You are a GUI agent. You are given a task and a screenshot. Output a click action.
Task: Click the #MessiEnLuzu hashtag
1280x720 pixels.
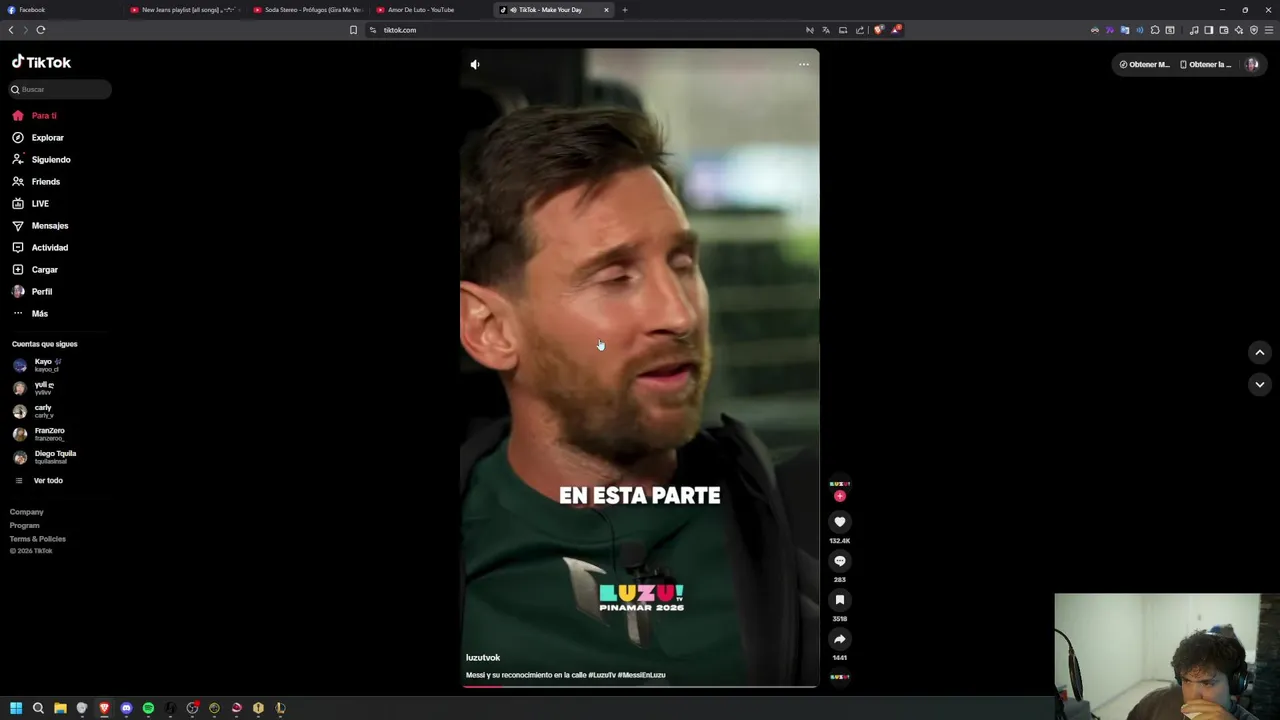tap(641, 675)
